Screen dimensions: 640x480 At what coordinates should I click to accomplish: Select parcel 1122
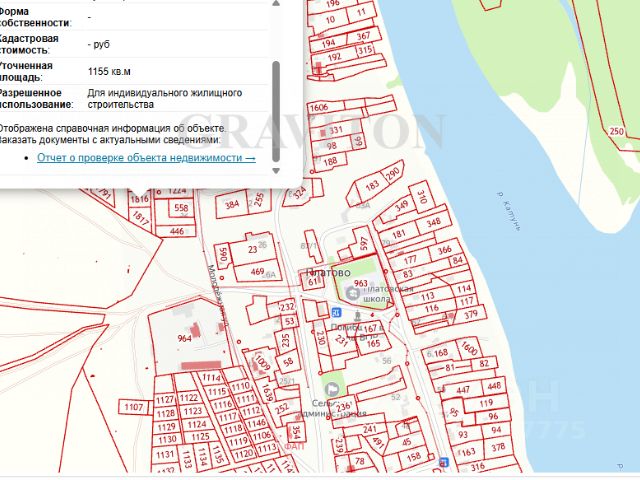[x=189, y=398]
